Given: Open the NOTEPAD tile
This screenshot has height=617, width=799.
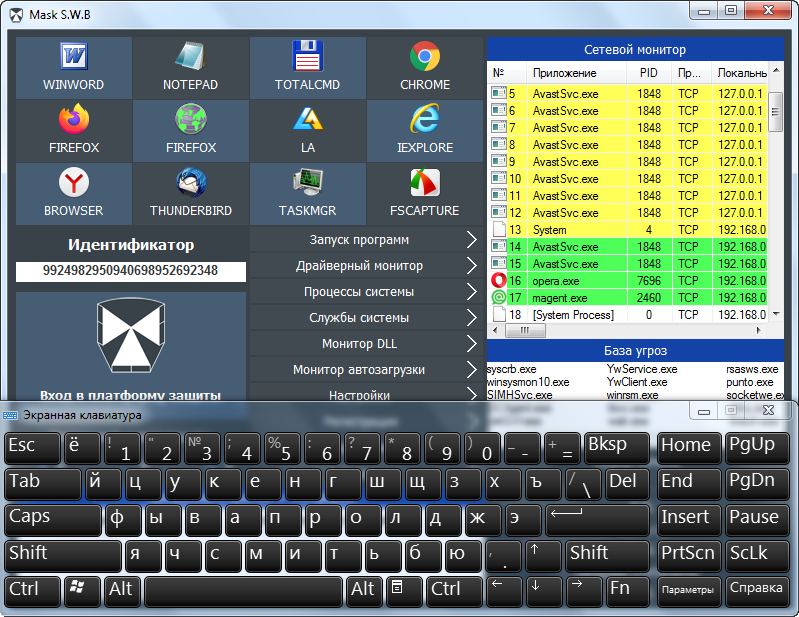Looking at the screenshot, I should click(x=190, y=67).
